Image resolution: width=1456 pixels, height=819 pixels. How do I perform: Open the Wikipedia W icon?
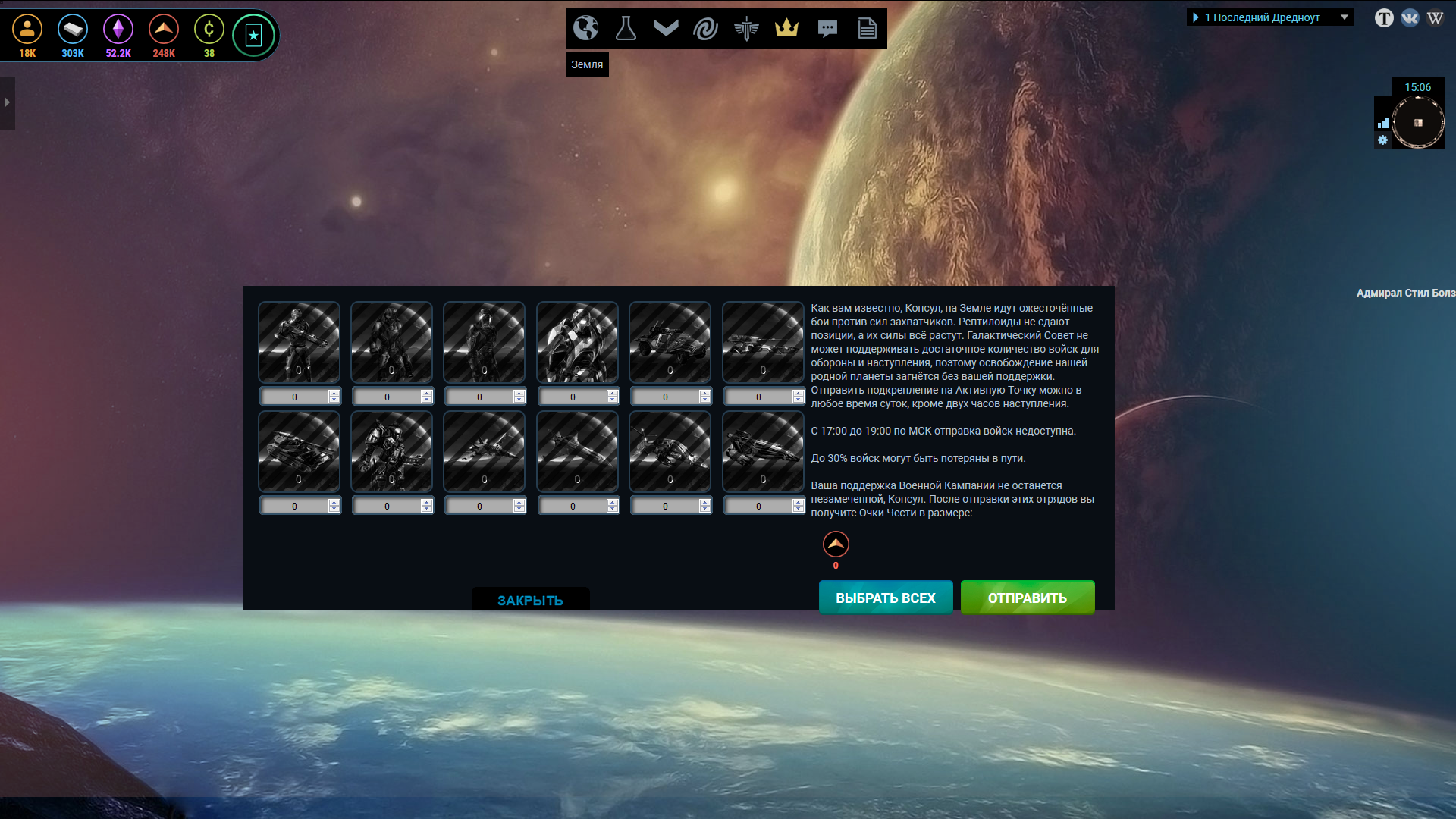[x=1435, y=18]
